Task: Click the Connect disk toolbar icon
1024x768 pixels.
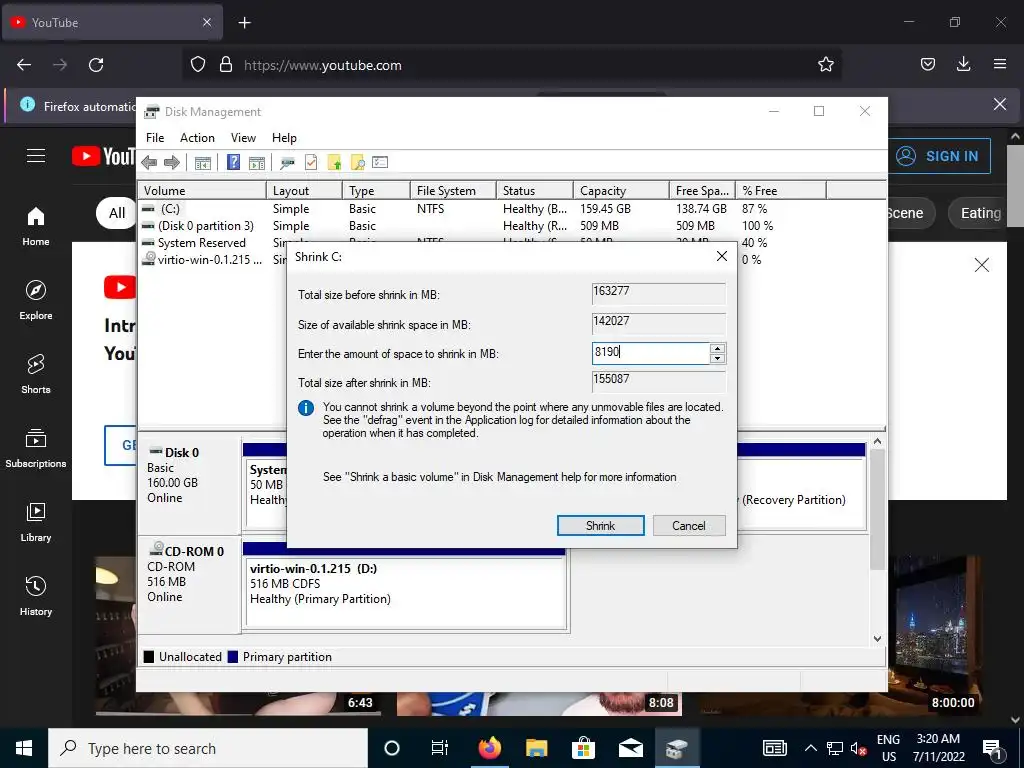Action: pyautogui.click(x=287, y=163)
